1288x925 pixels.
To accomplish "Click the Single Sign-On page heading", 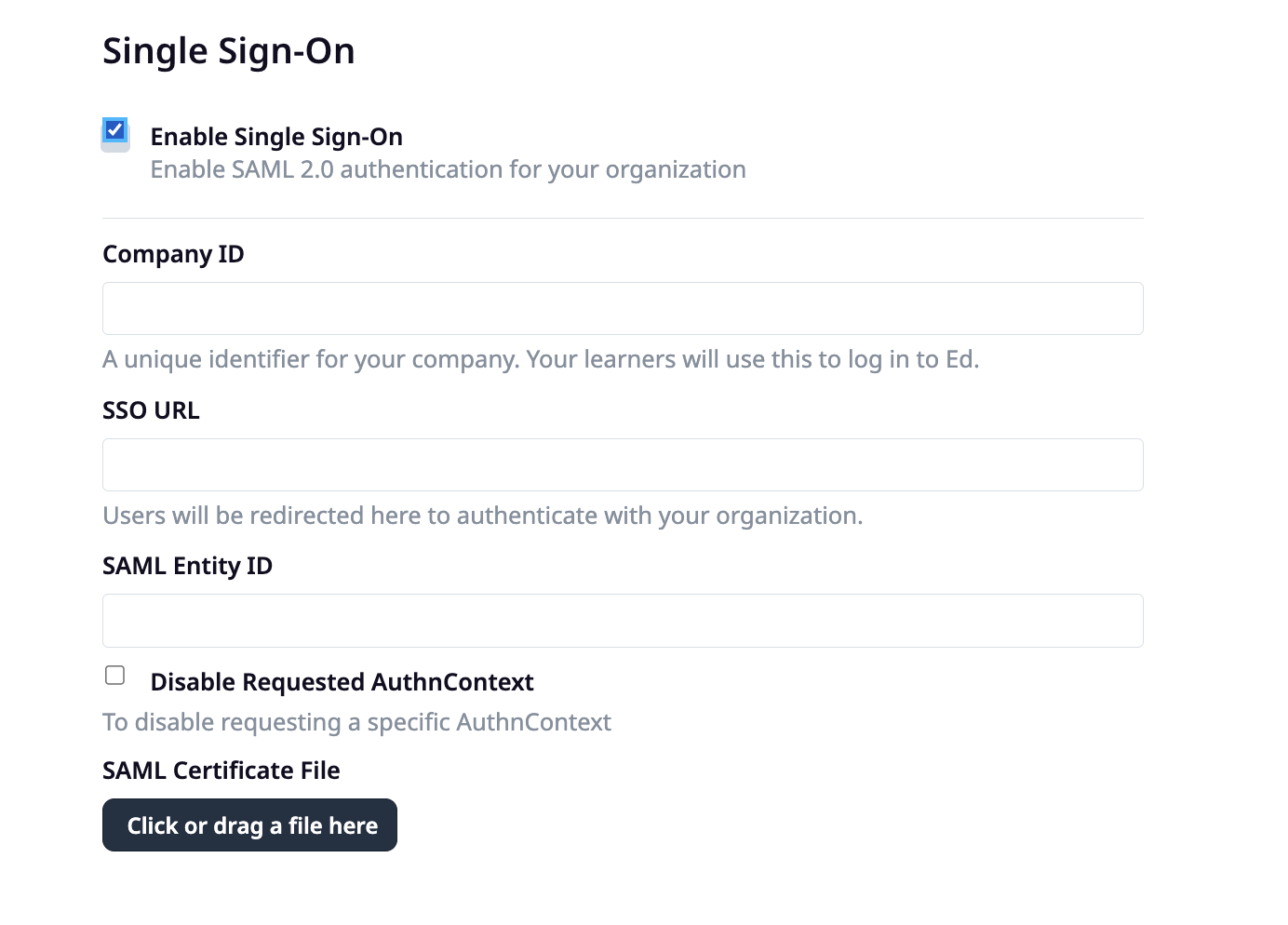I will coord(228,50).
